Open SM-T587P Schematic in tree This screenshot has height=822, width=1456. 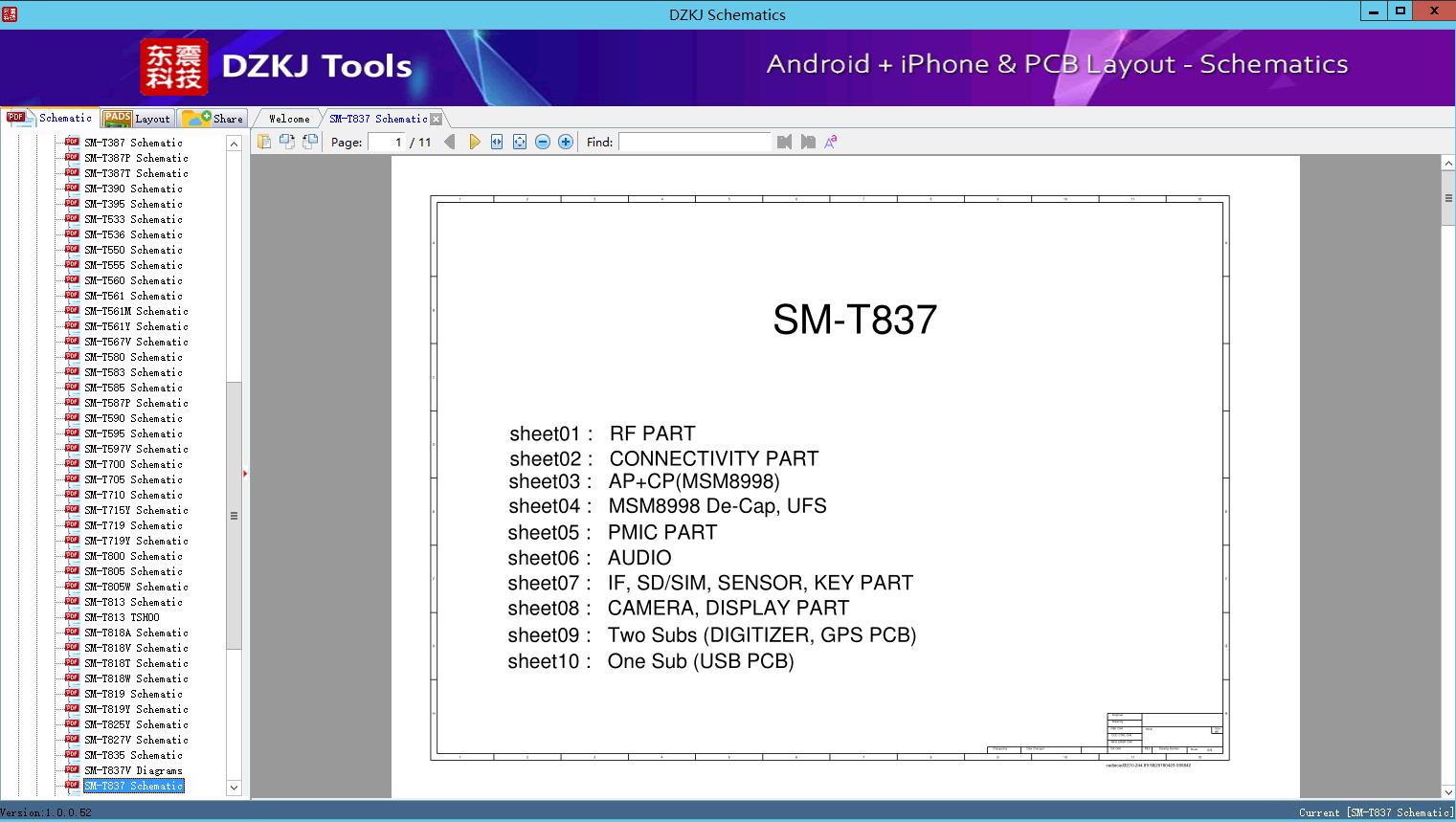[x=136, y=403]
